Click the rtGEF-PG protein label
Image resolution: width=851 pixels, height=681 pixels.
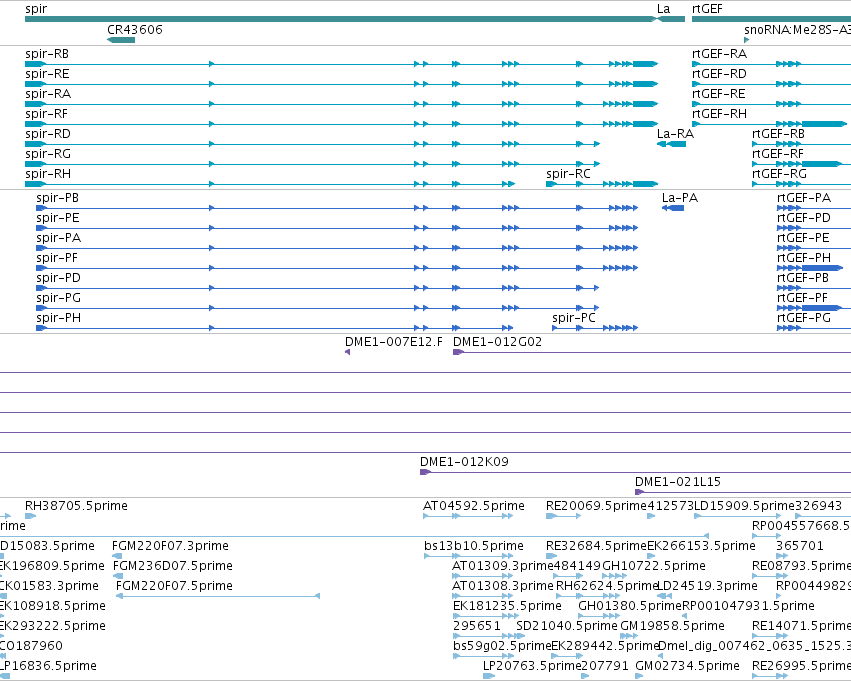(804, 318)
